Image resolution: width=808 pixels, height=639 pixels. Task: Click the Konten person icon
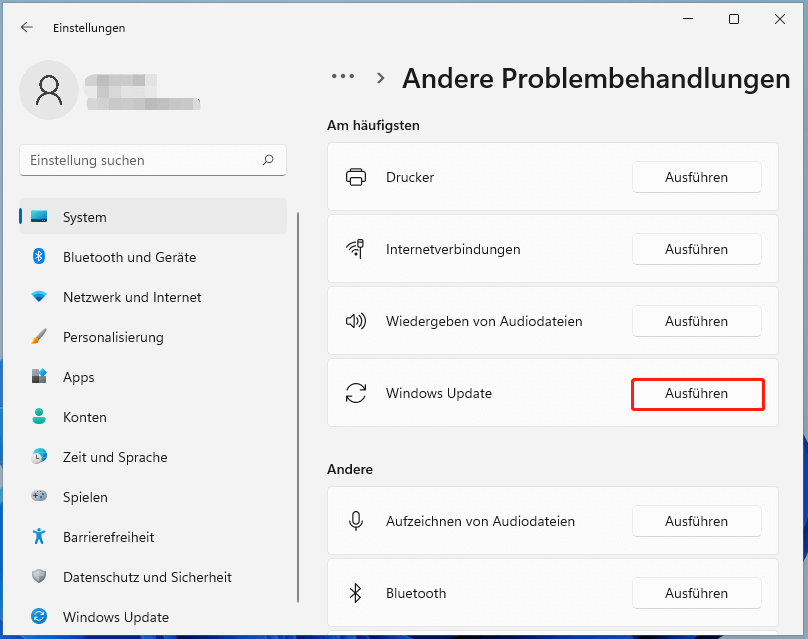pyautogui.click(x=39, y=416)
